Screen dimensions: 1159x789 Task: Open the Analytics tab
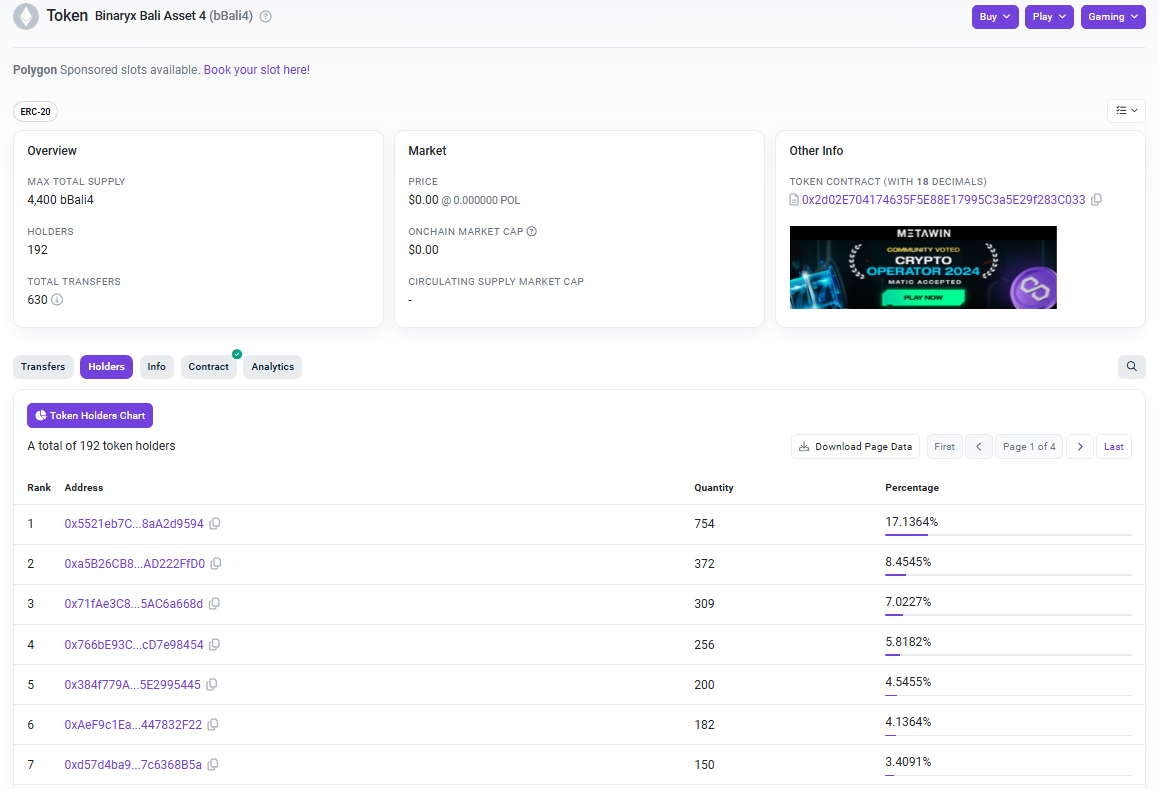click(x=272, y=366)
